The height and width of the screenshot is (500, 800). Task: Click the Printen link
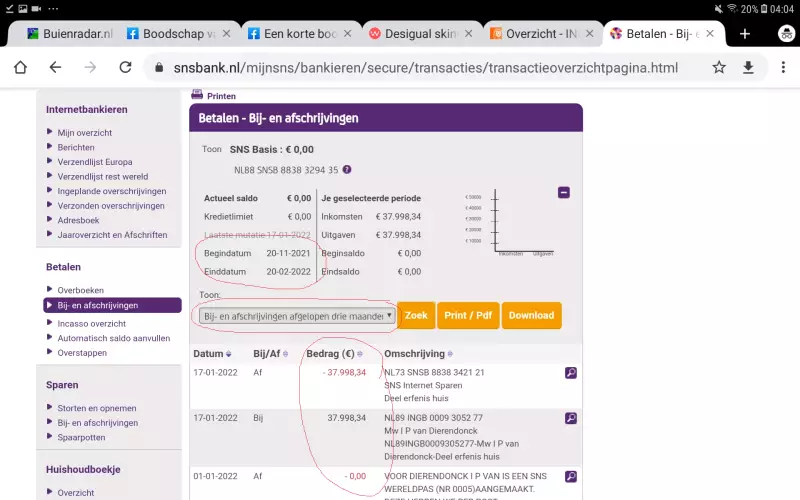pyautogui.click(x=221, y=96)
